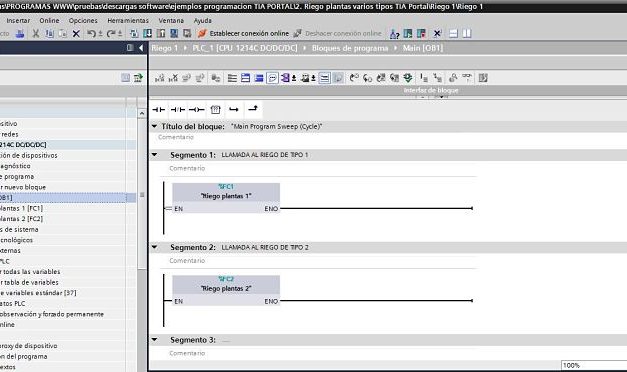This screenshot has height=372, width=627.
Task: Collapse project tree with left arrow
Action: tap(141, 48)
